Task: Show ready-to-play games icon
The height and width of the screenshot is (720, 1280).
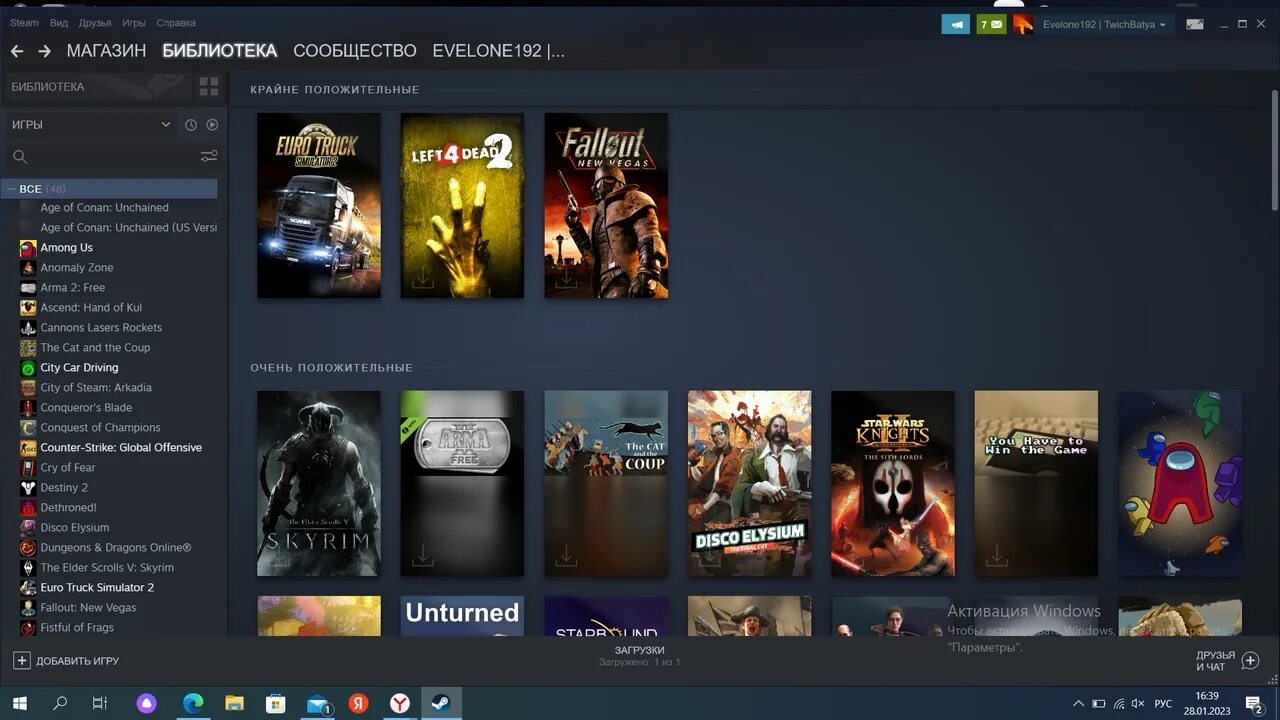Action: click(x=212, y=125)
